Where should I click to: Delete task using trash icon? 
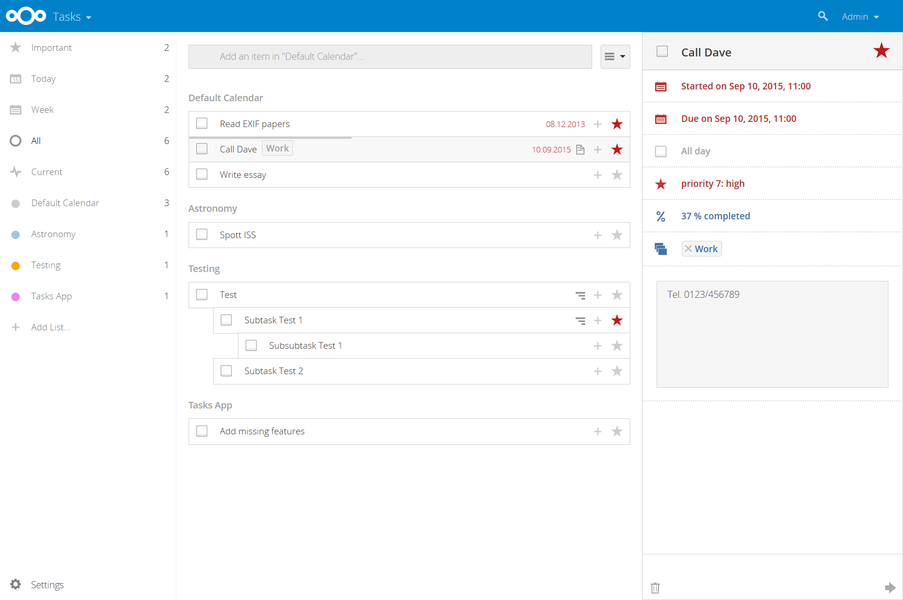(655, 587)
